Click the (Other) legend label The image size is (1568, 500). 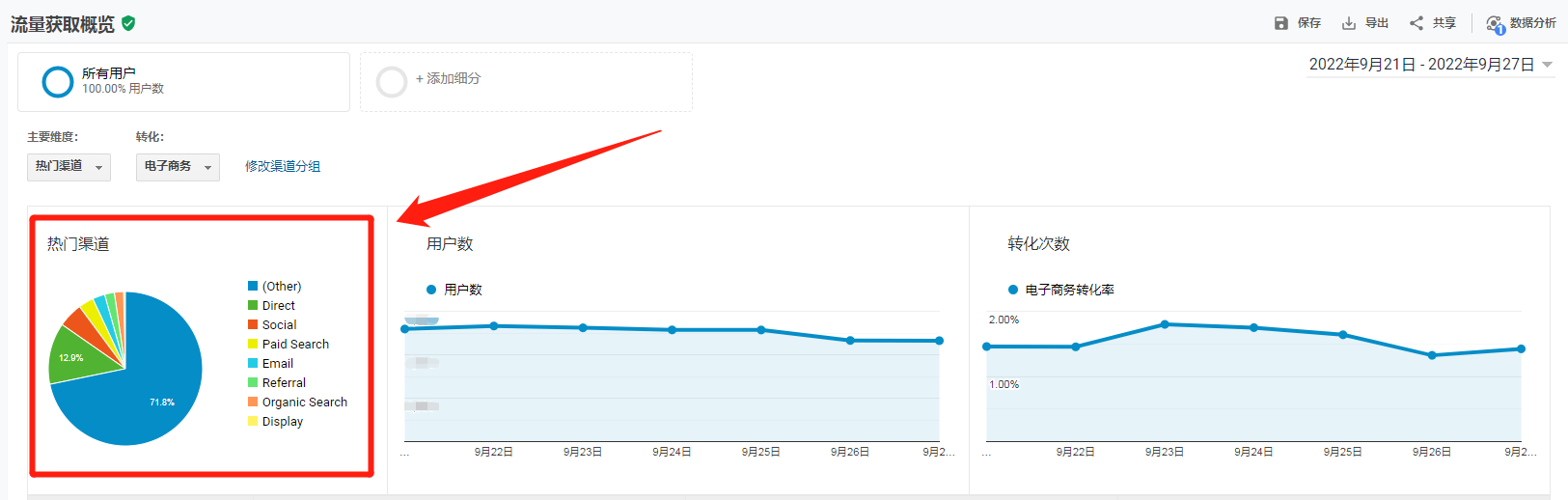[282, 287]
